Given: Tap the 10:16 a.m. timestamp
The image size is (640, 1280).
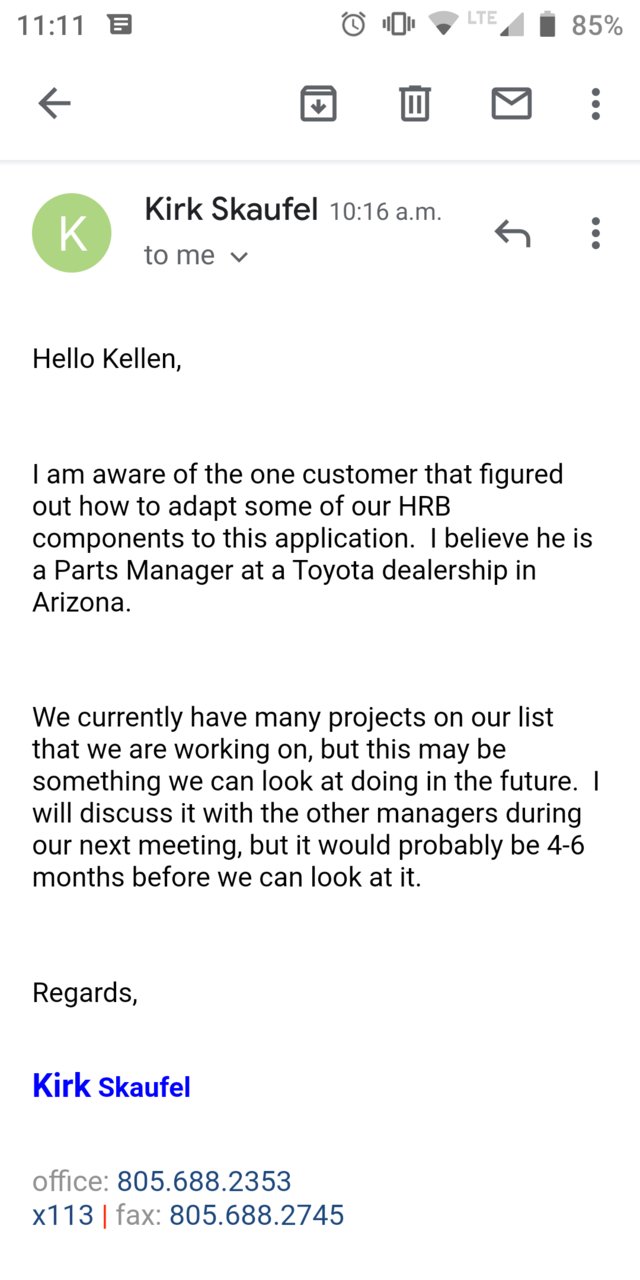Looking at the screenshot, I should [x=385, y=212].
